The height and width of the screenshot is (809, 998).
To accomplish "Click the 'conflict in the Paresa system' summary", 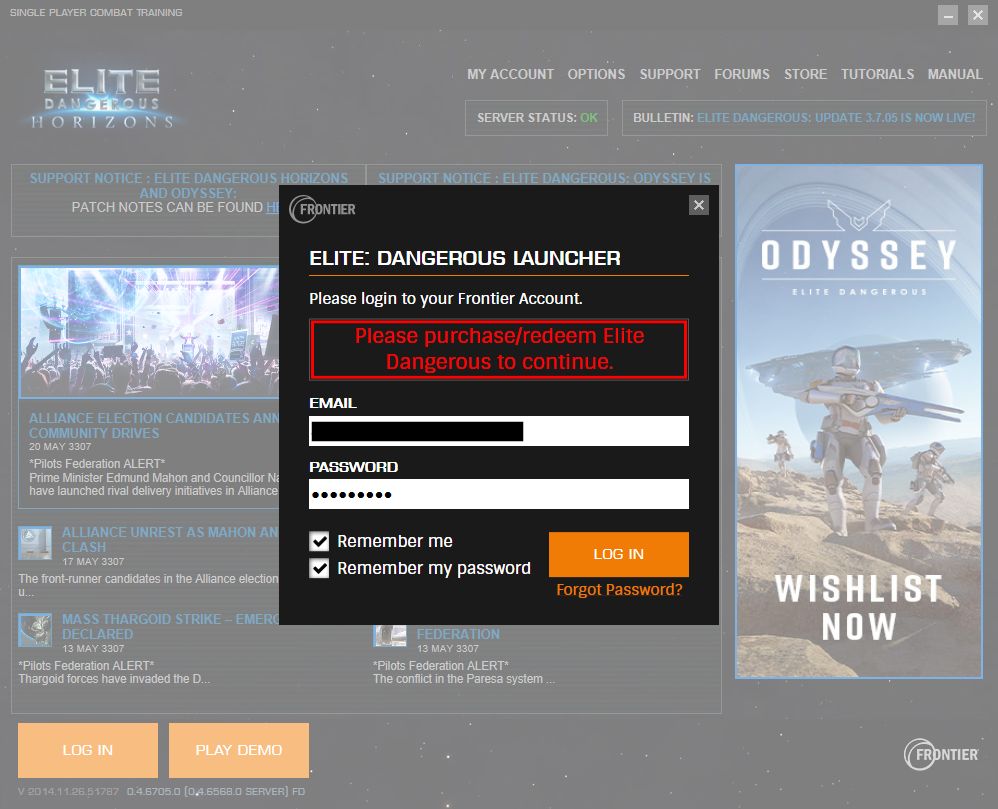I will point(464,679).
